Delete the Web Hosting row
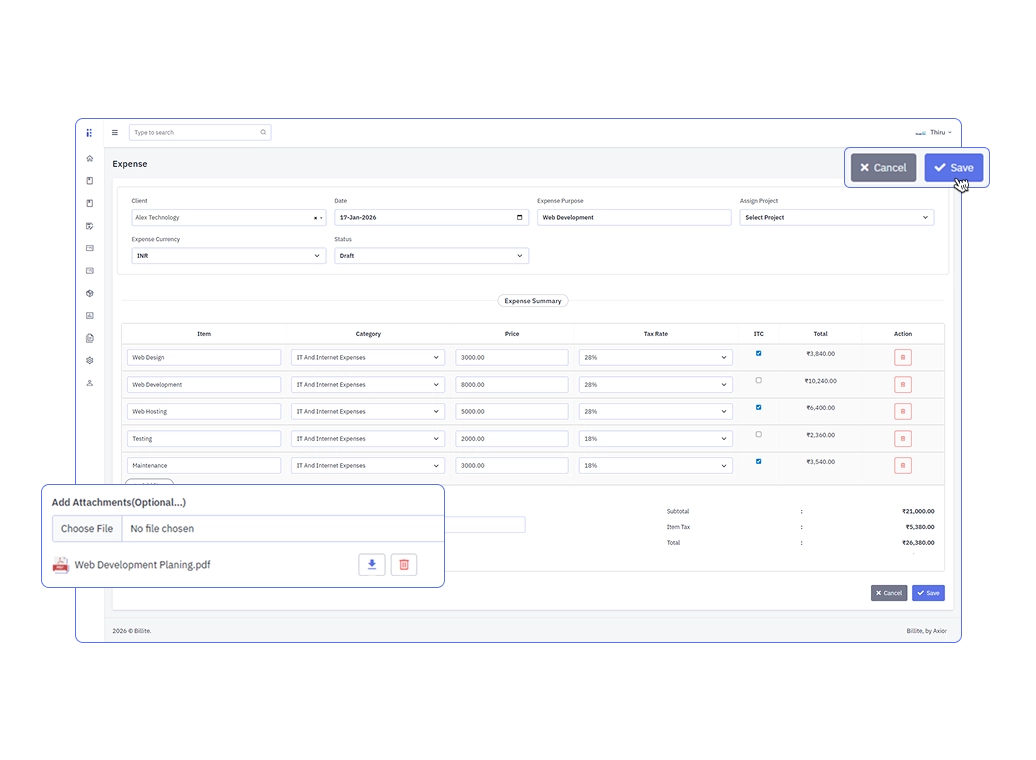The height and width of the screenshot is (760, 1036). click(x=903, y=412)
